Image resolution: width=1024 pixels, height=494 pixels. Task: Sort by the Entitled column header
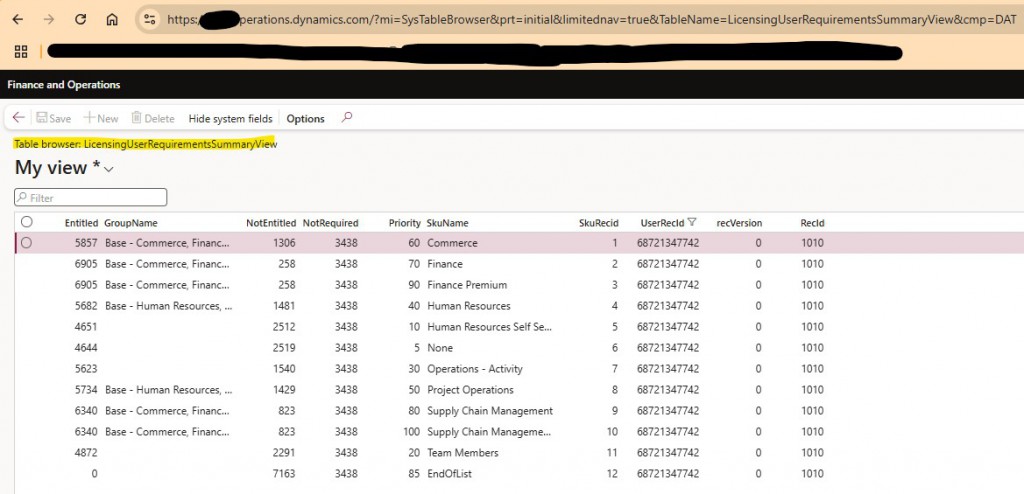point(81,223)
